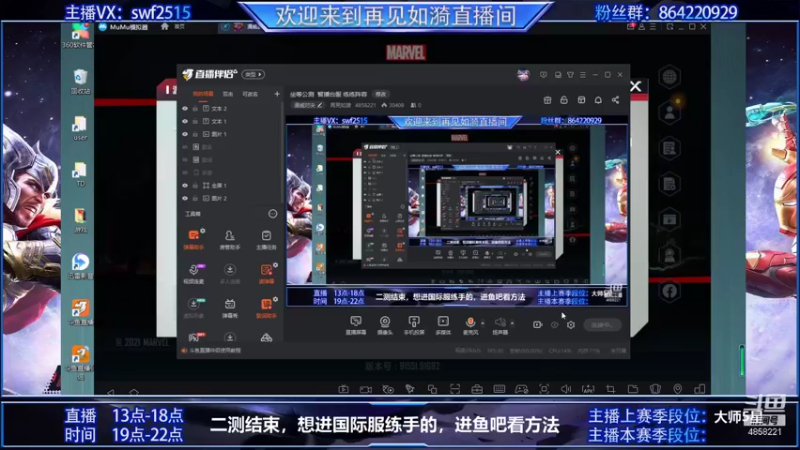Add 多媒体 media source
The image size is (800, 450).
pyautogui.click(x=443, y=325)
